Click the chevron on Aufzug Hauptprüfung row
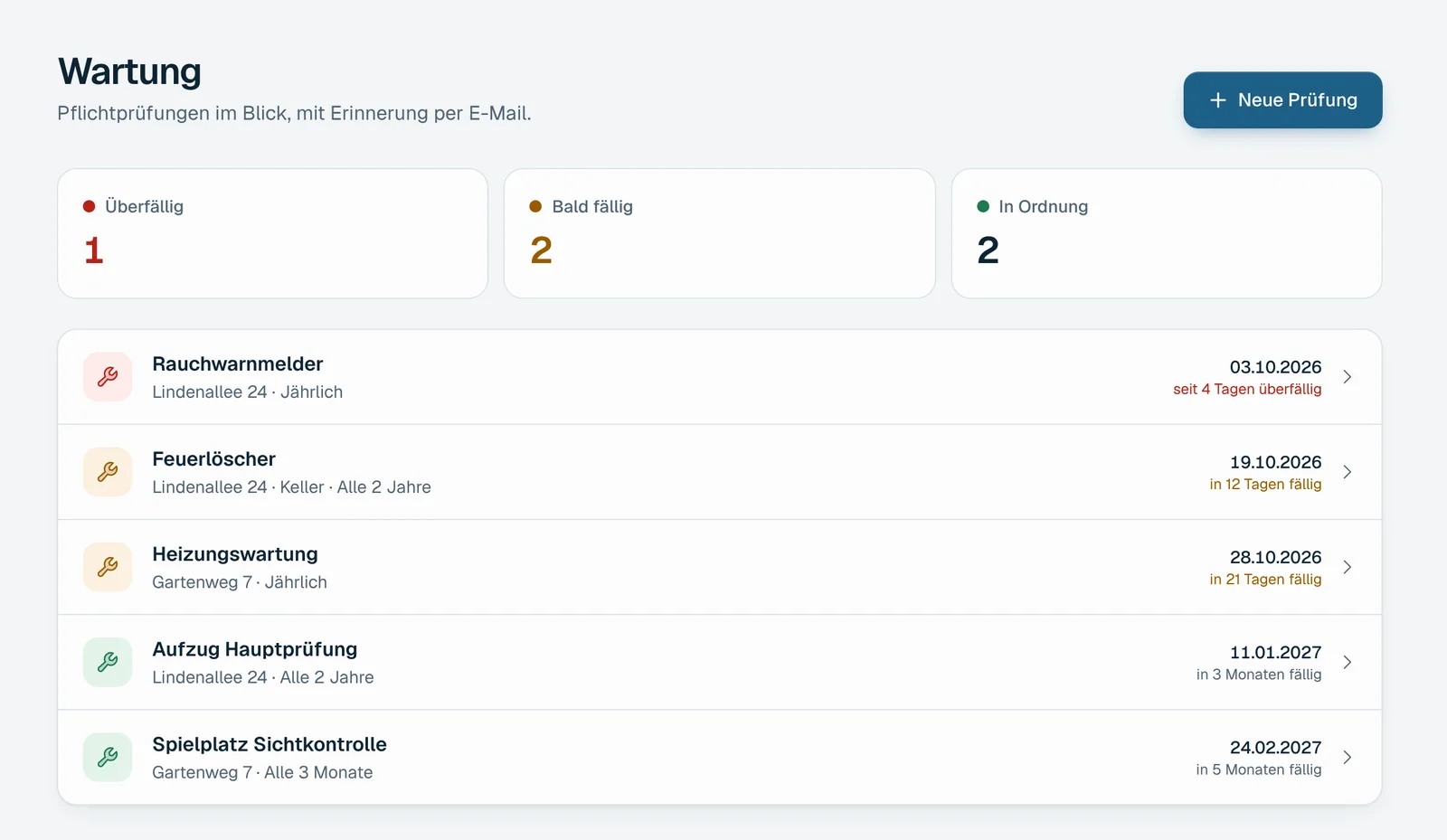 1348,662
